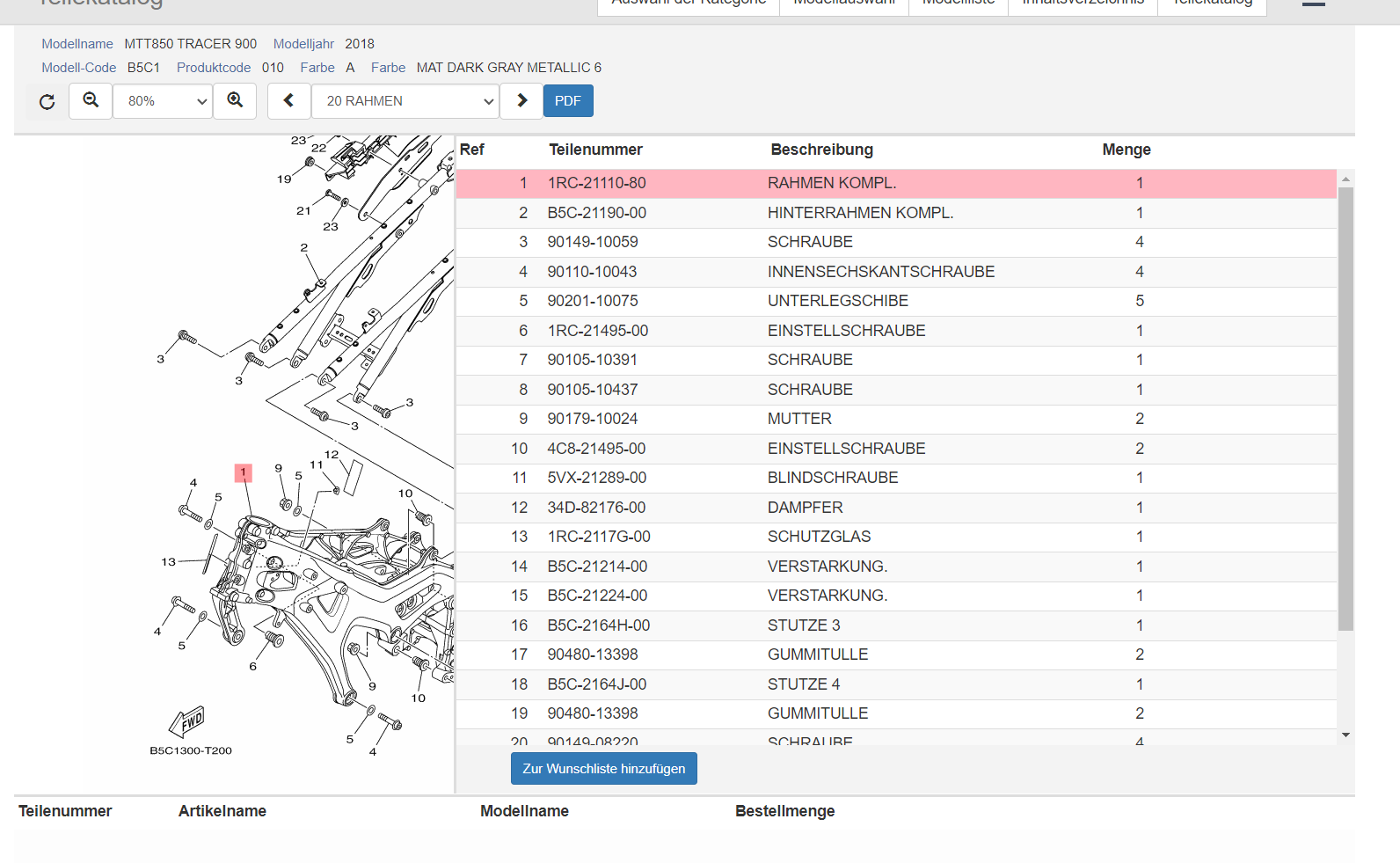Open the Modellliste tab
Image resolution: width=1400 pixels, height=863 pixels.
pyautogui.click(x=958, y=4)
